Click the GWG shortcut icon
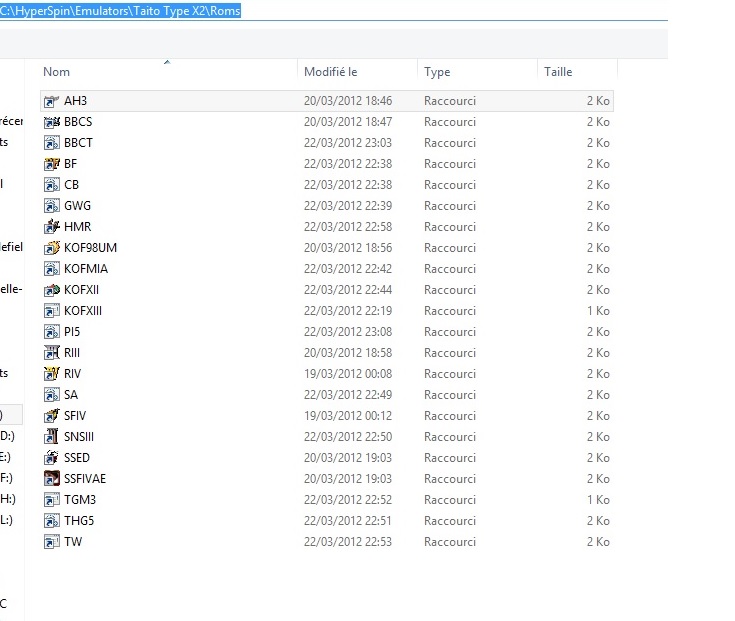Viewport: 735px width, 621px height. pos(52,206)
